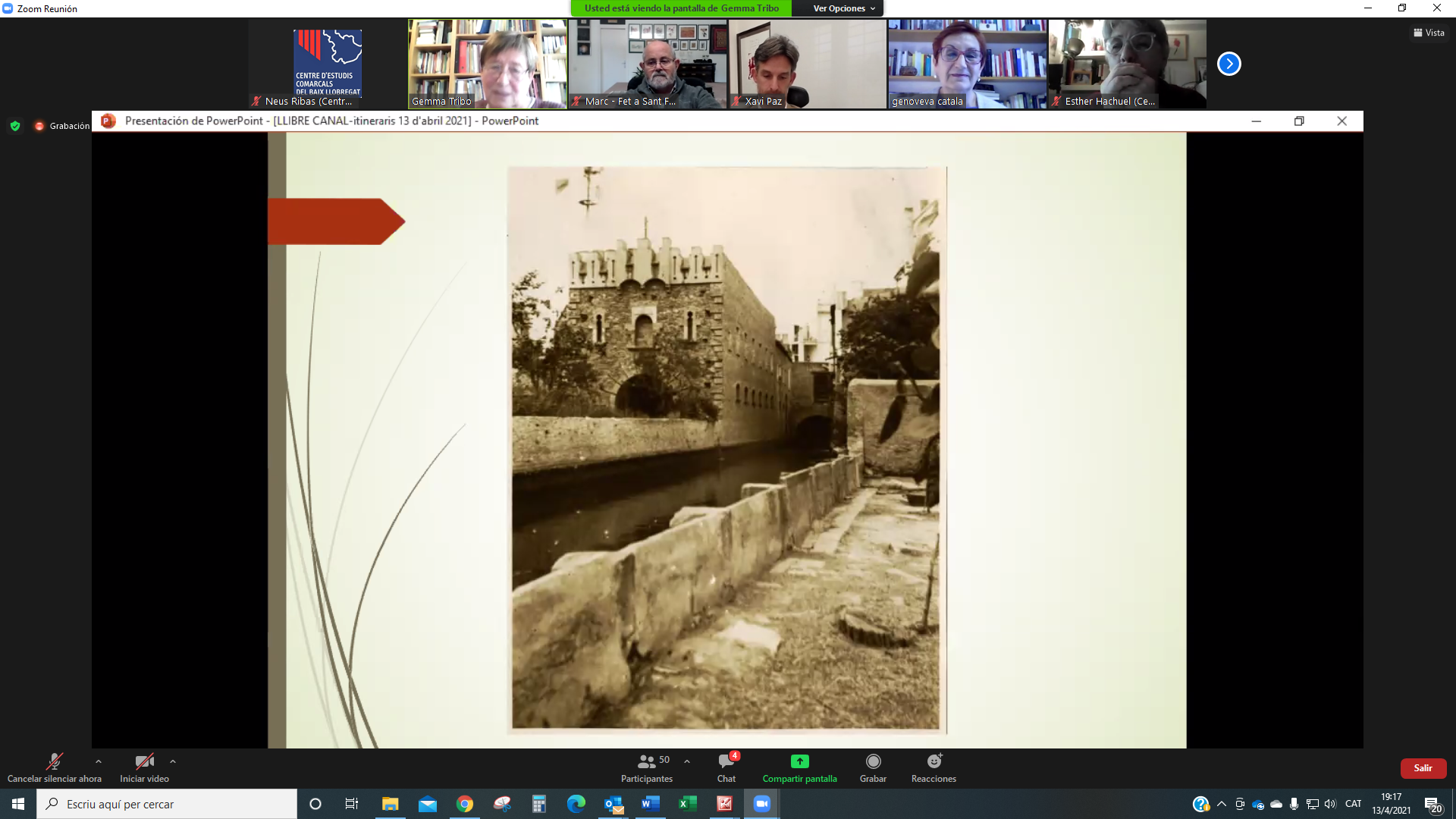Click the Windows search box
Screen dimensions: 1456x819
tap(167, 804)
